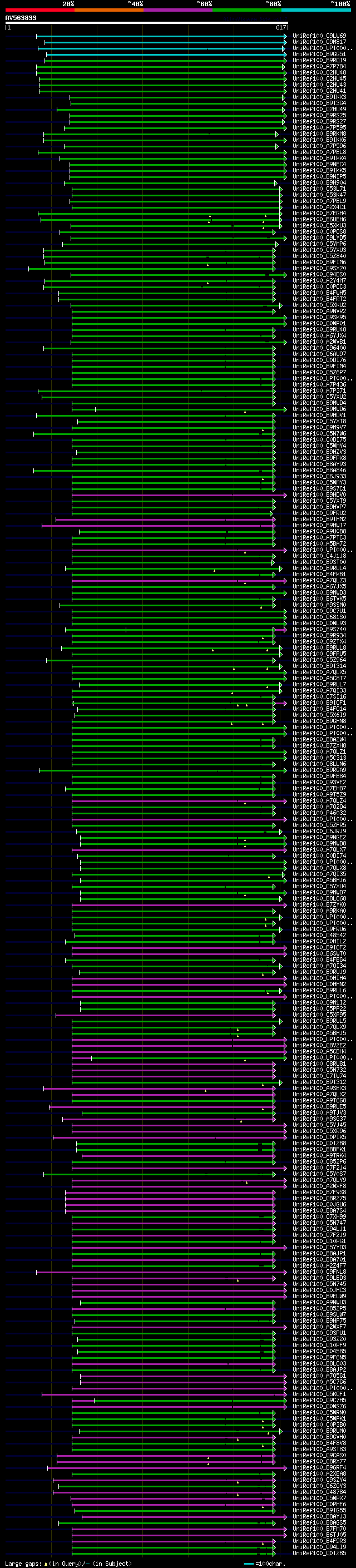Open UniRef100_A7Q5G1 entry
356x1568 pixels.
319,1376
